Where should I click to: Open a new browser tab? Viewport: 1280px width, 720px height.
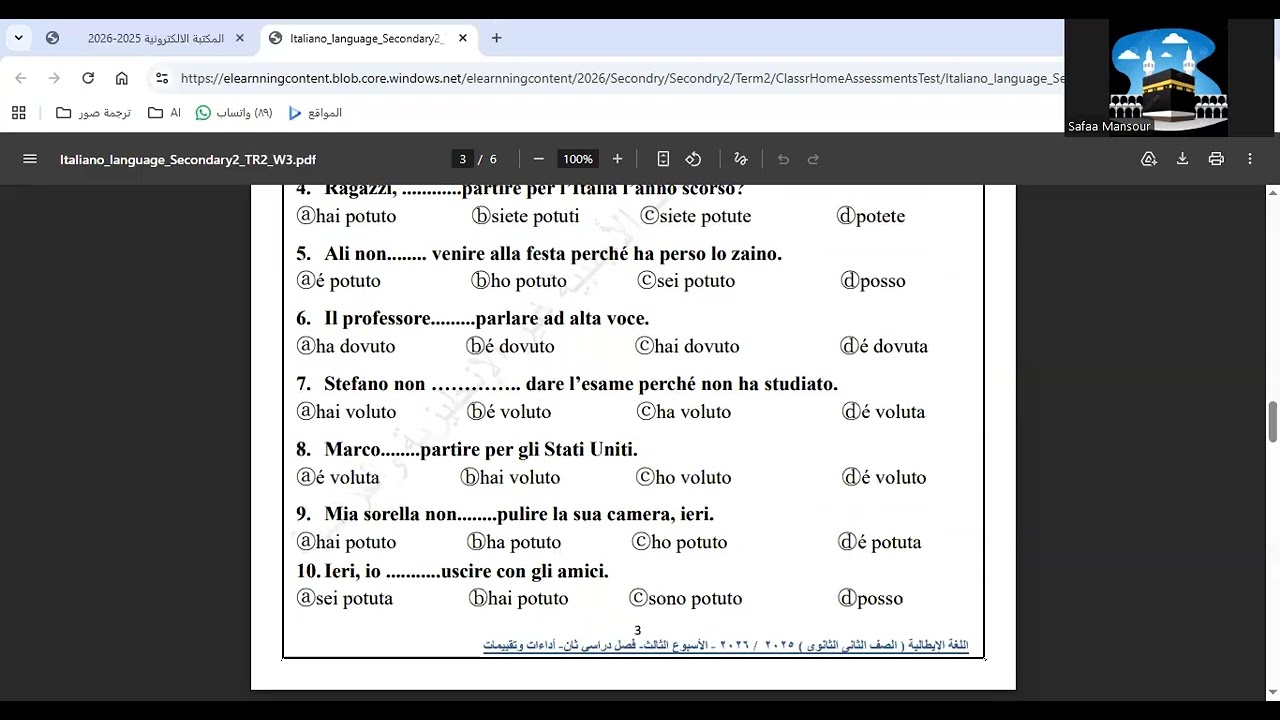tap(496, 38)
